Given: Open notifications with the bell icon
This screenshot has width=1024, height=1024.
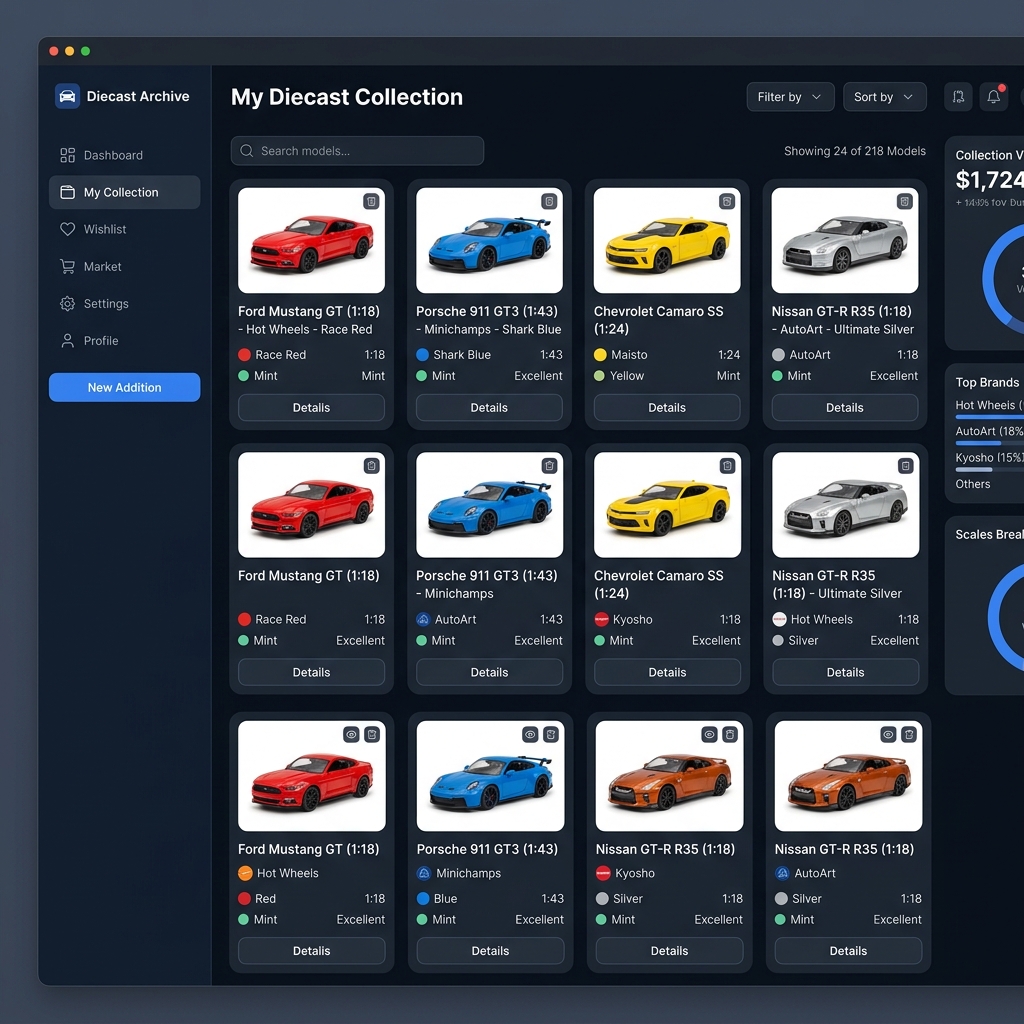Looking at the screenshot, I should coord(993,97).
